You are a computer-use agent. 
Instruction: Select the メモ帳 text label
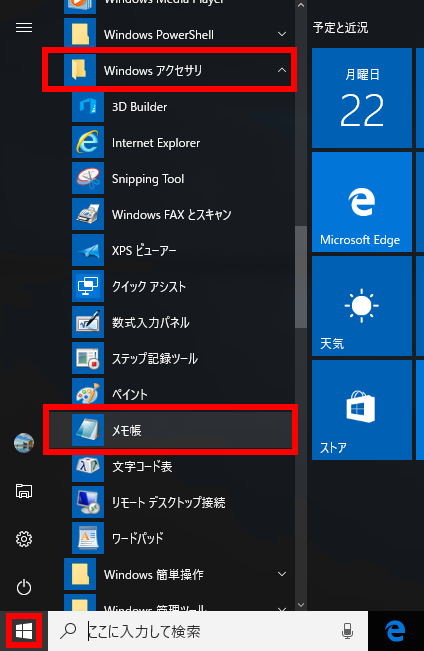[x=127, y=431]
